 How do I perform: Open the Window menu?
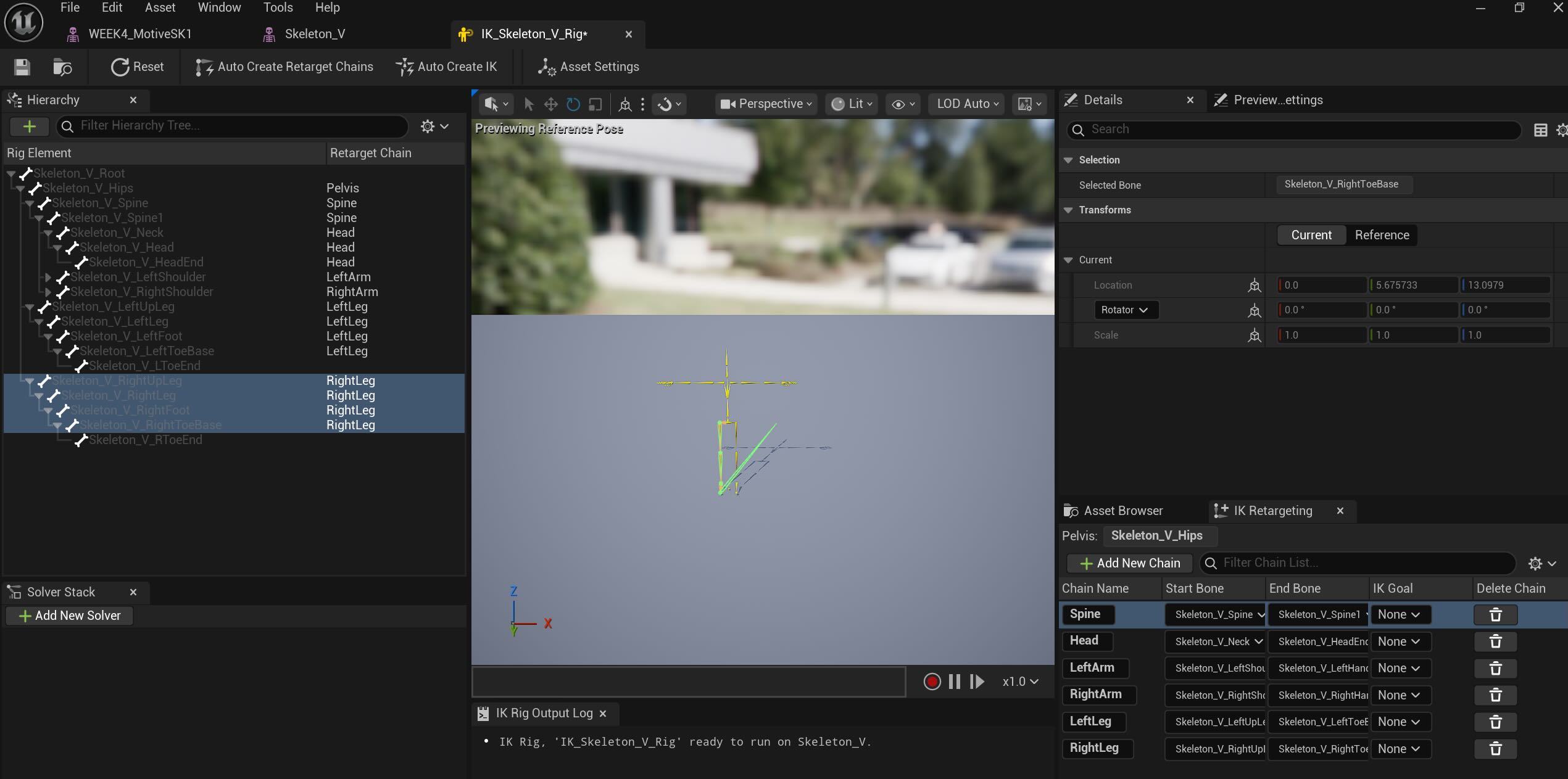click(219, 7)
